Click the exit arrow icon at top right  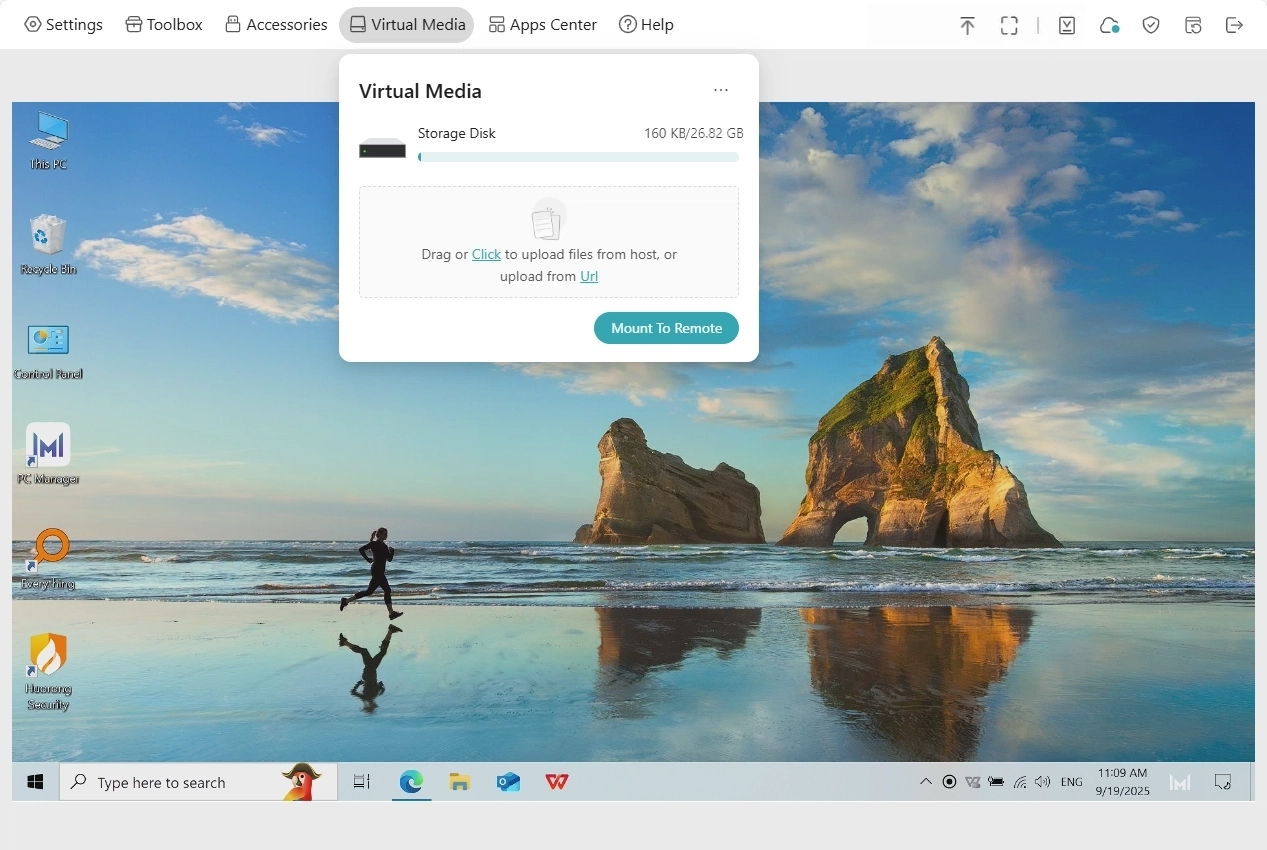(x=1234, y=26)
